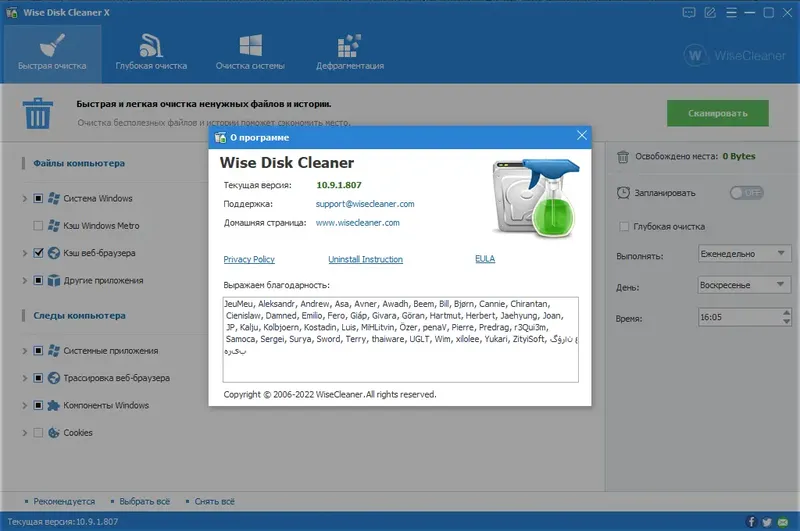The height and width of the screenshot is (531, 800).
Task: Click the blue trash bin icon
Action: 37,113
